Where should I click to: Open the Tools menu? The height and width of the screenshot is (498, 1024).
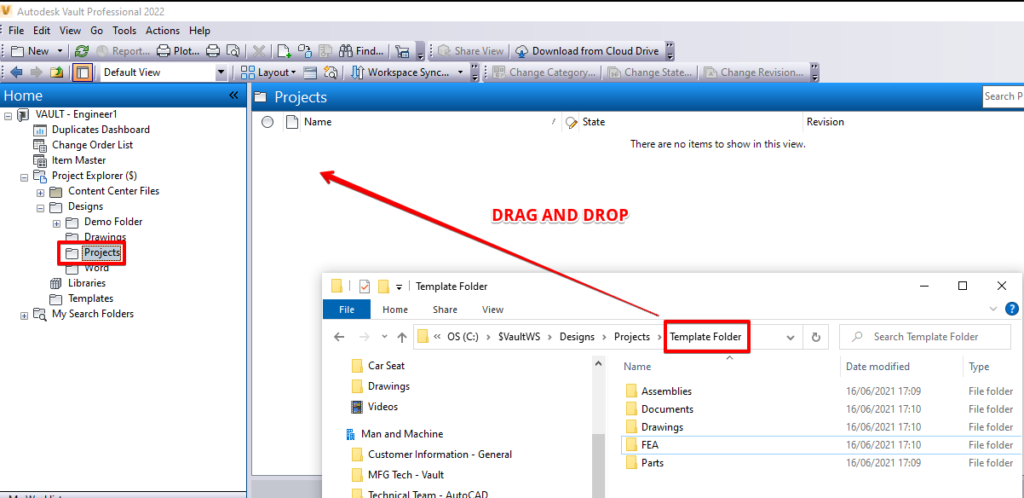coord(124,31)
